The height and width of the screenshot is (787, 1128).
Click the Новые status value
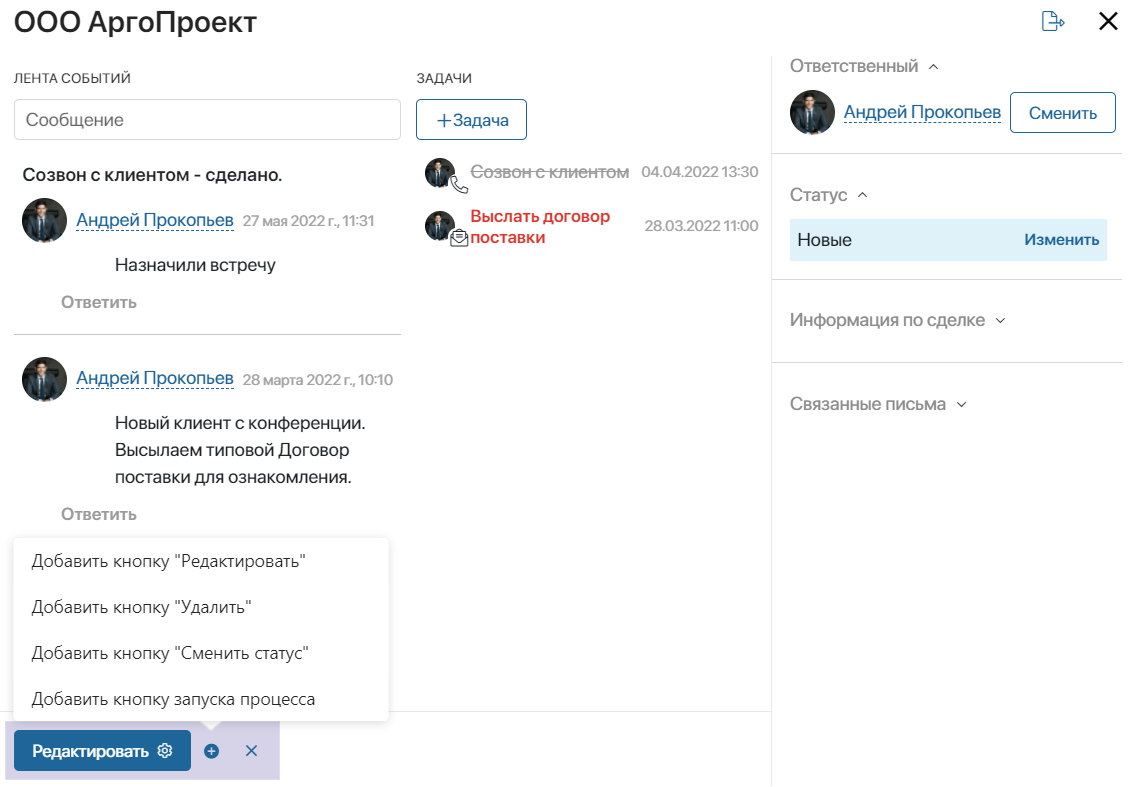click(x=824, y=240)
